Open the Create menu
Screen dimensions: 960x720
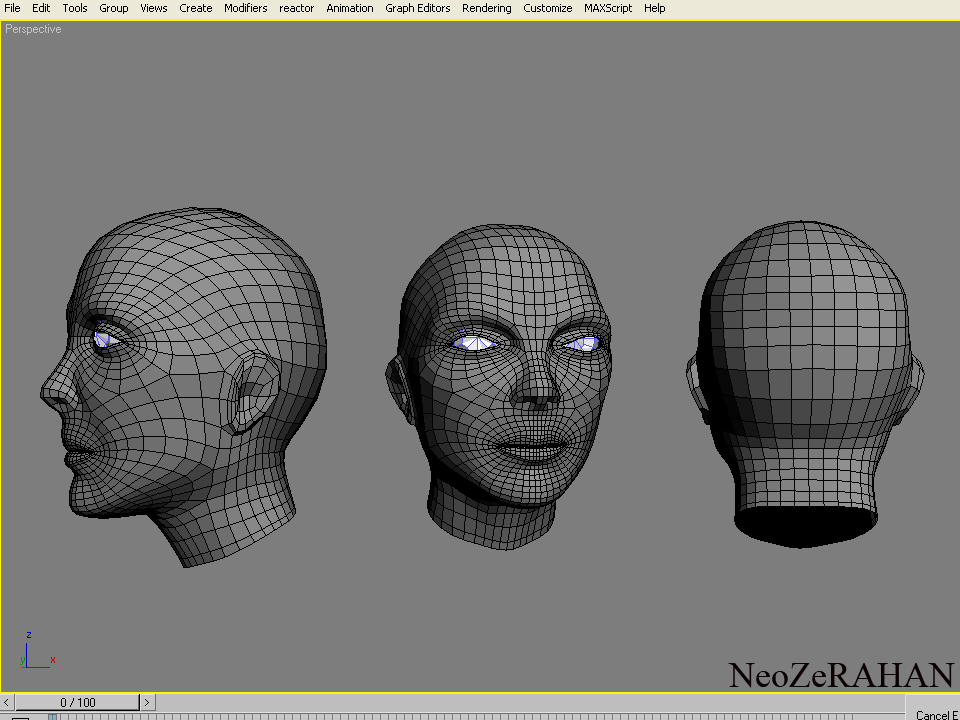(x=196, y=8)
